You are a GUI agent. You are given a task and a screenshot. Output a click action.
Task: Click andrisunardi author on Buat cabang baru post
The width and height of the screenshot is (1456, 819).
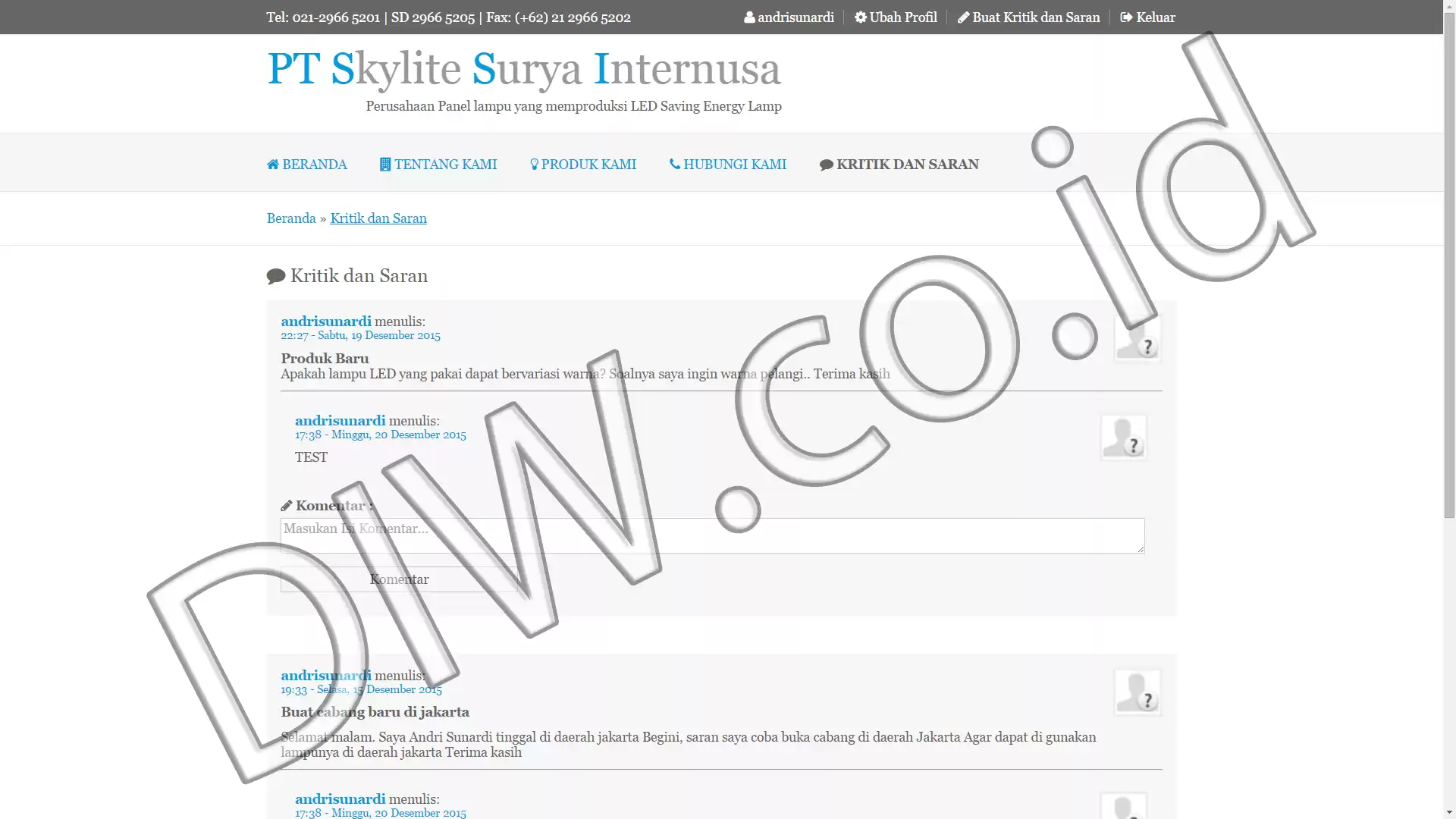point(326,676)
